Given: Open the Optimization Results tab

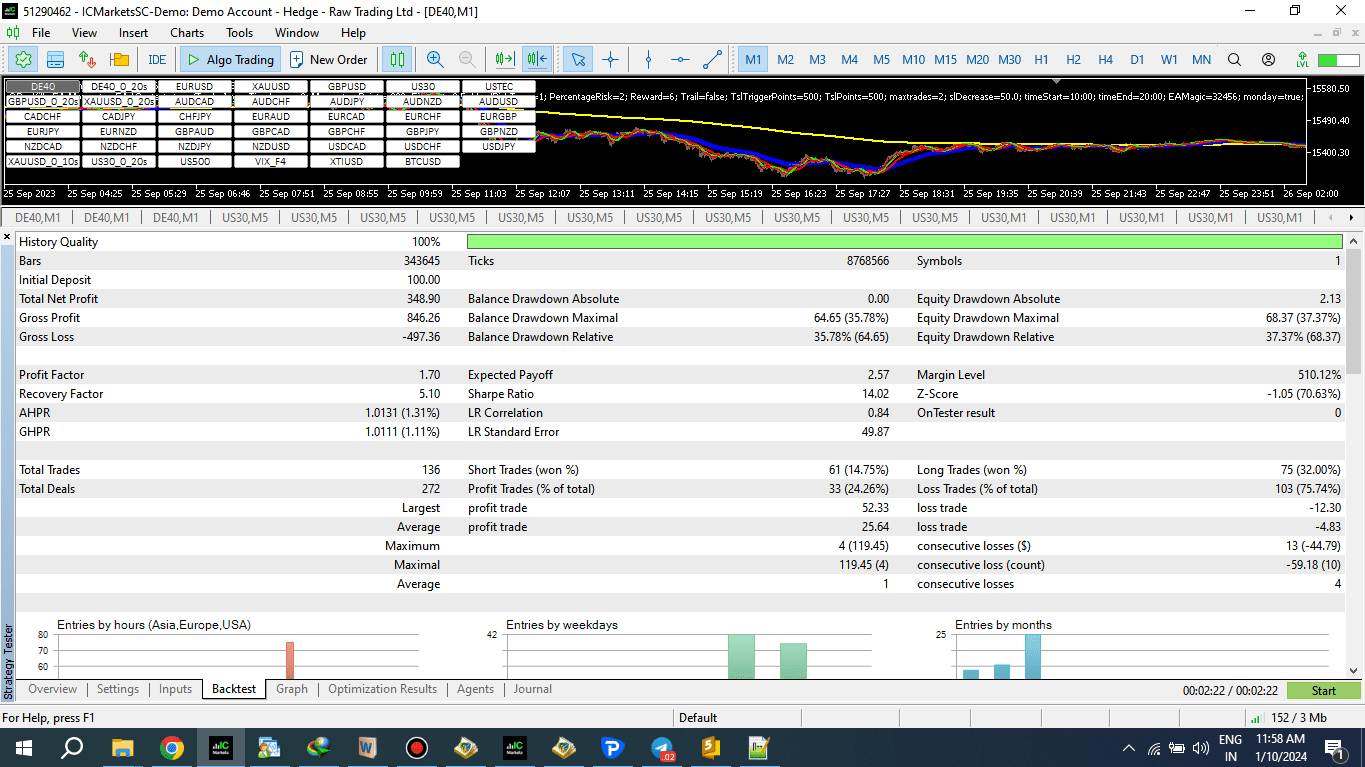Looking at the screenshot, I should pos(382,689).
